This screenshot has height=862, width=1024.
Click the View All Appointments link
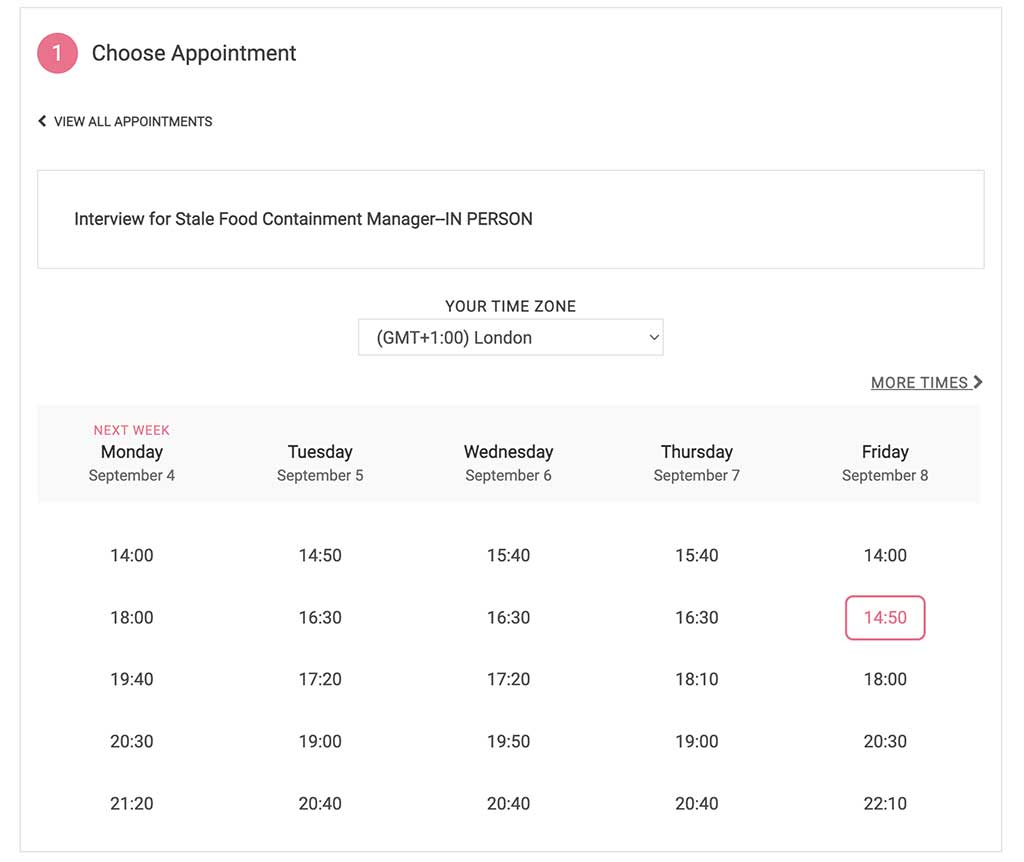click(x=132, y=121)
